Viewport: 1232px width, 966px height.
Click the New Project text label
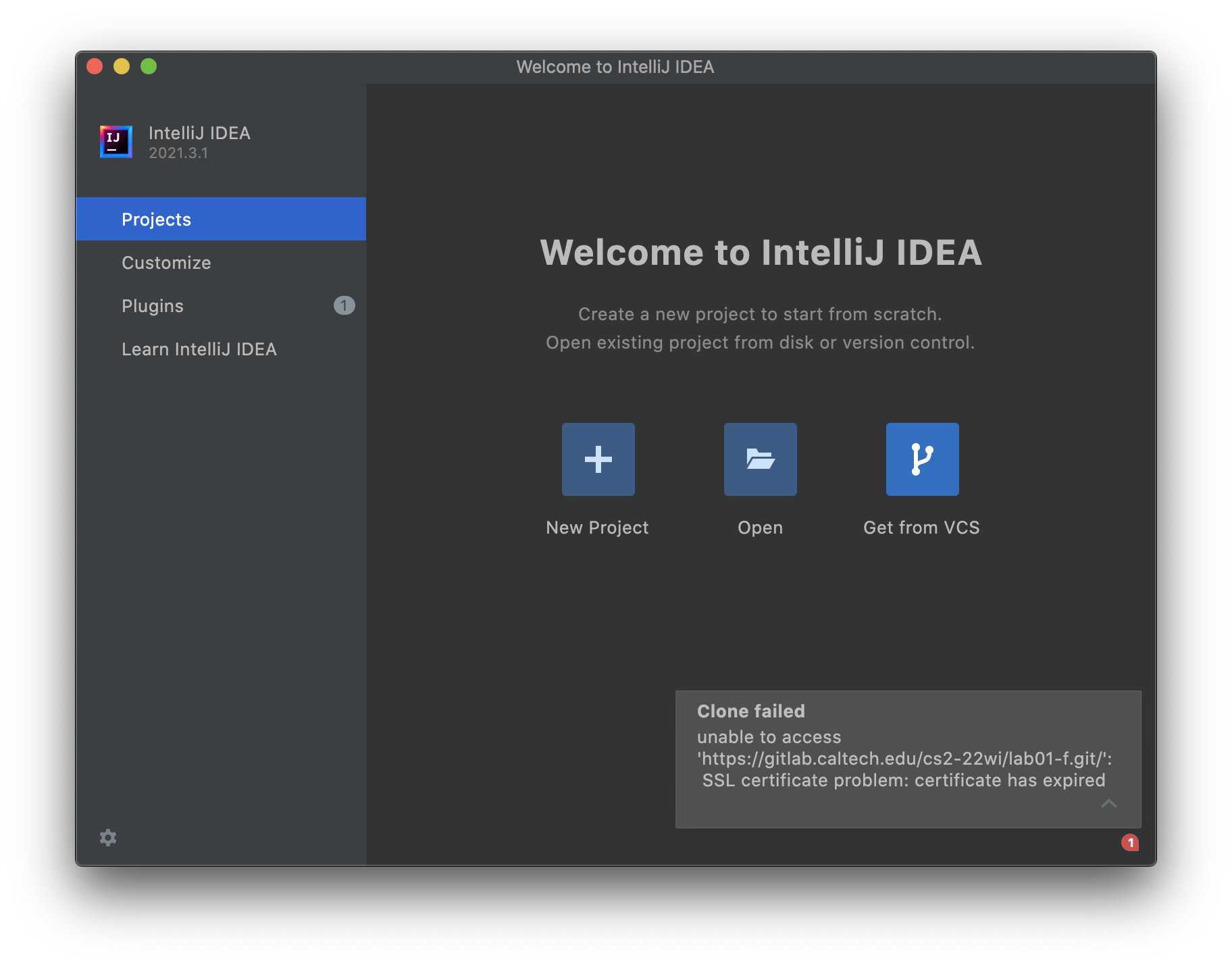(597, 528)
